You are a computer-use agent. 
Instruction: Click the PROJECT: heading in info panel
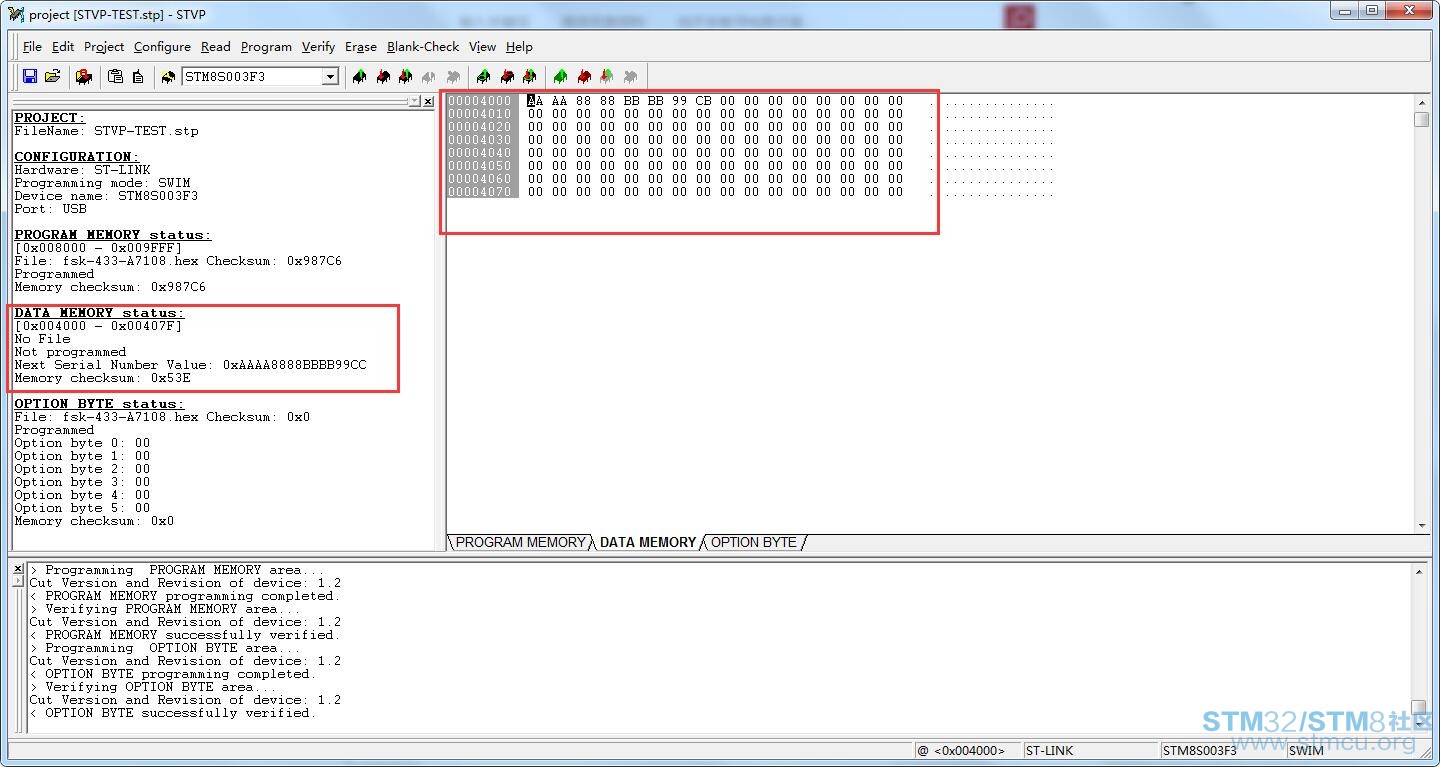click(50, 118)
